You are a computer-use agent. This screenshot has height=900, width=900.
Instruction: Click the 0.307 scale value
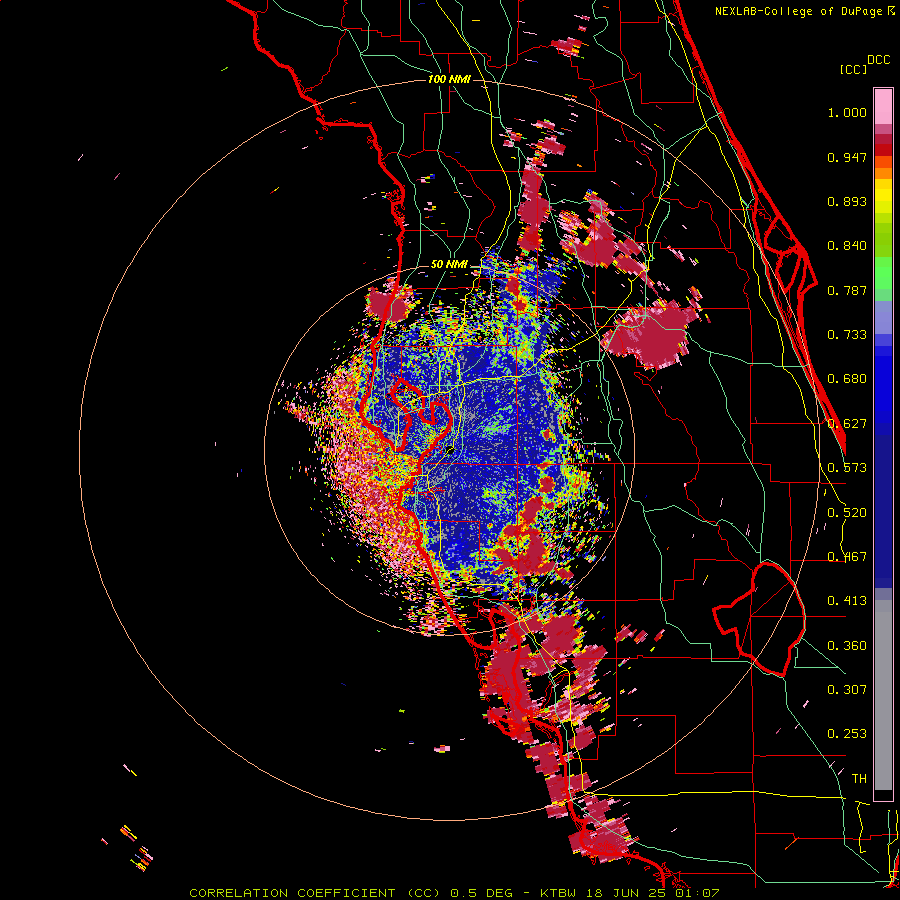pyautogui.click(x=847, y=689)
